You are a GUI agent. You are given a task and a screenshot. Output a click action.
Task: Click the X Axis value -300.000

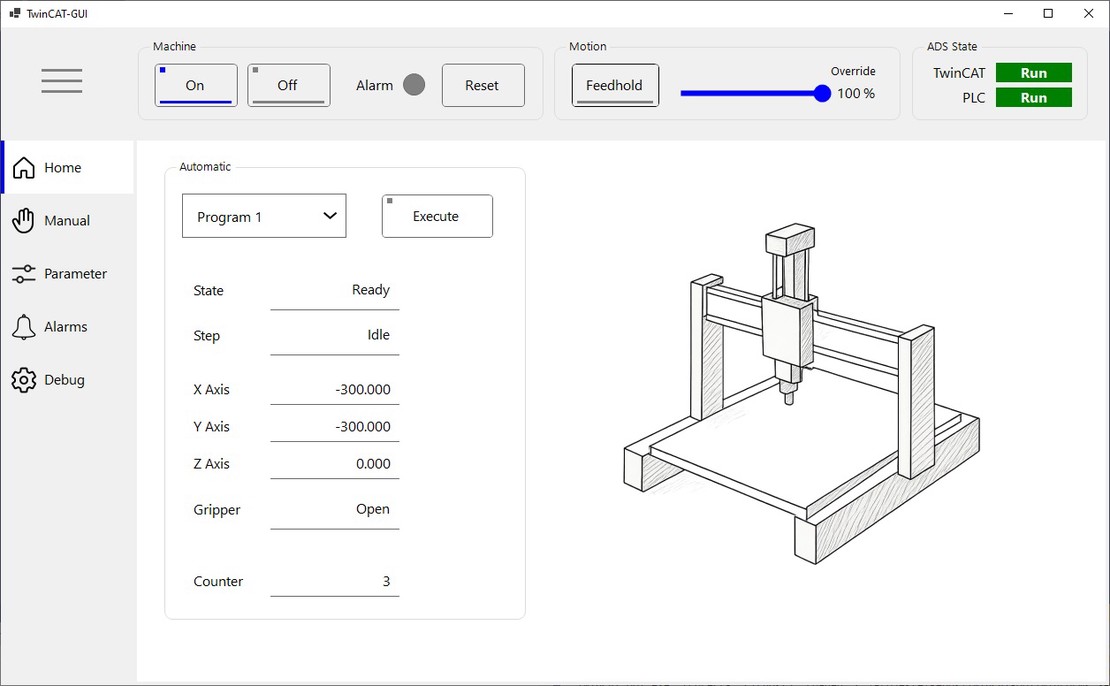362,389
